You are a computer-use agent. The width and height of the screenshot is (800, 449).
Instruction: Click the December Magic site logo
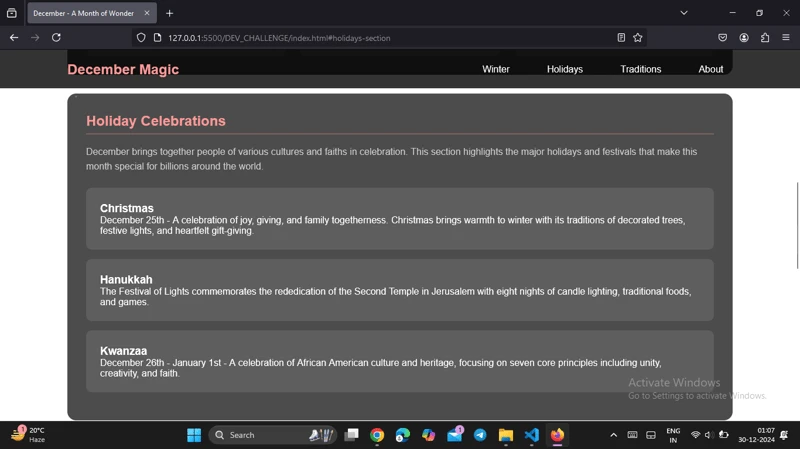123,69
